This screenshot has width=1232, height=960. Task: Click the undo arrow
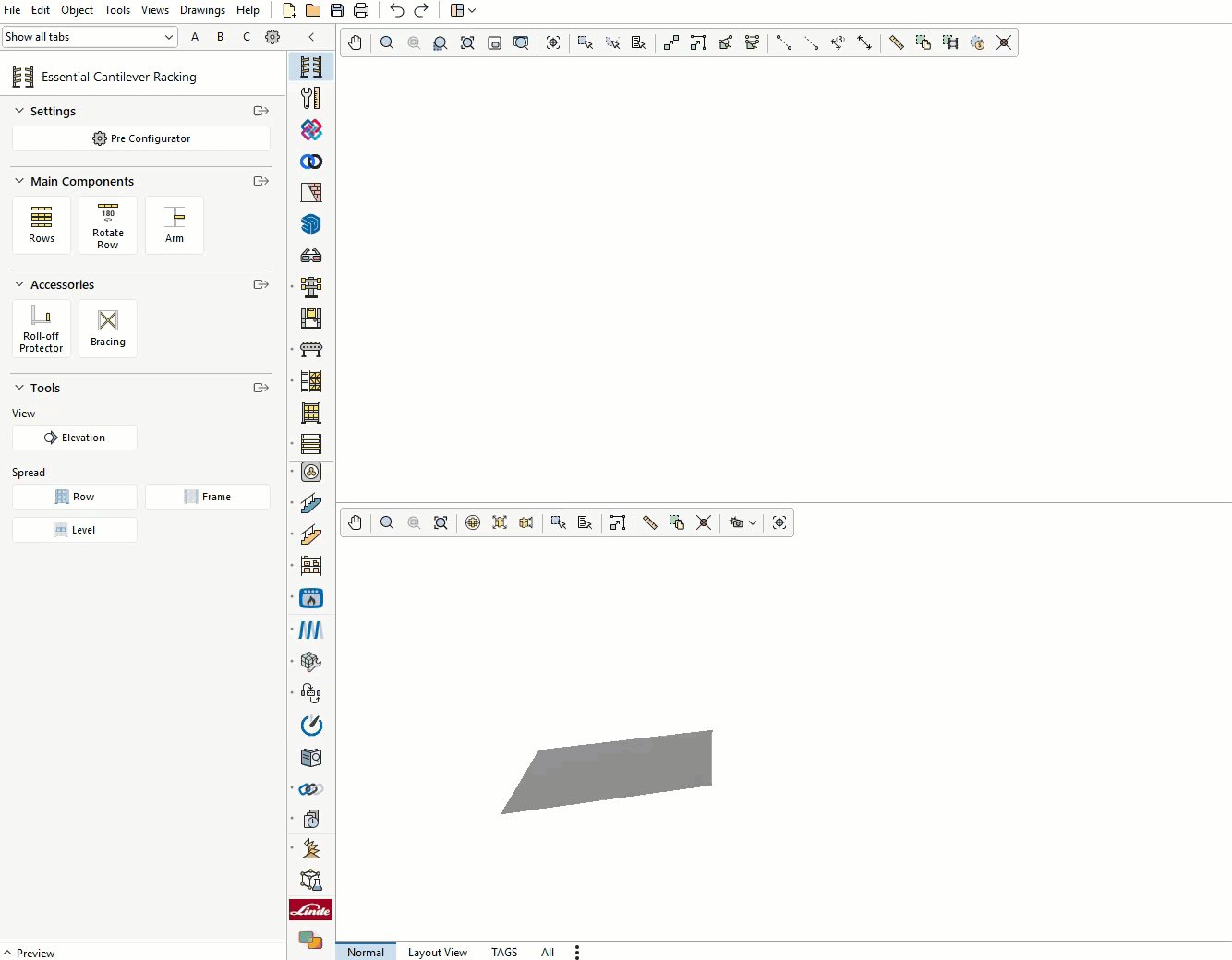tap(397, 10)
